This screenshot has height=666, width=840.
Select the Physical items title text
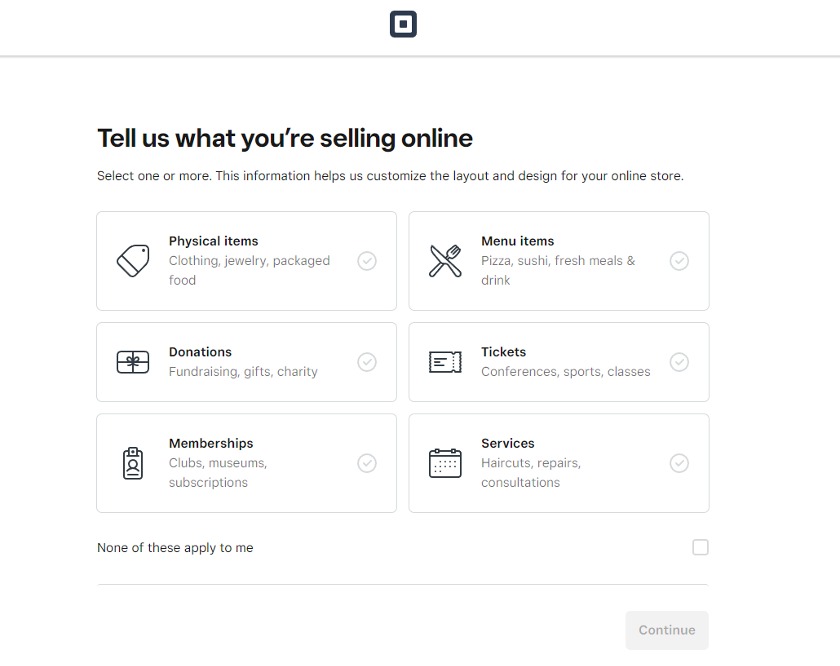coord(213,241)
